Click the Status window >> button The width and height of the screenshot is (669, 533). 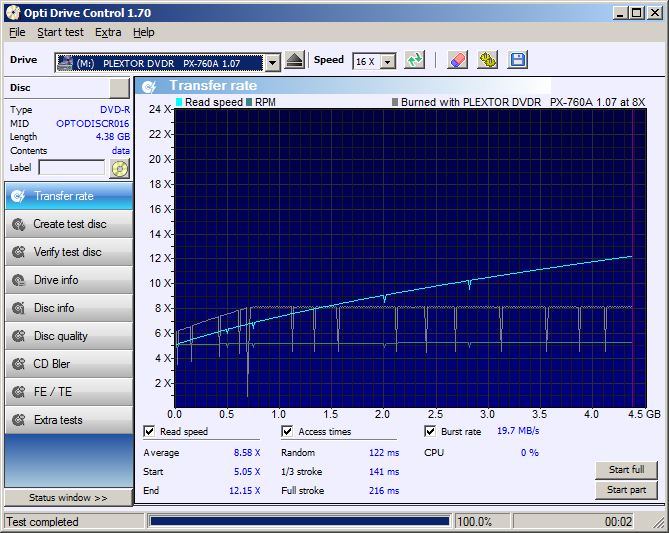(x=68, y=498)
